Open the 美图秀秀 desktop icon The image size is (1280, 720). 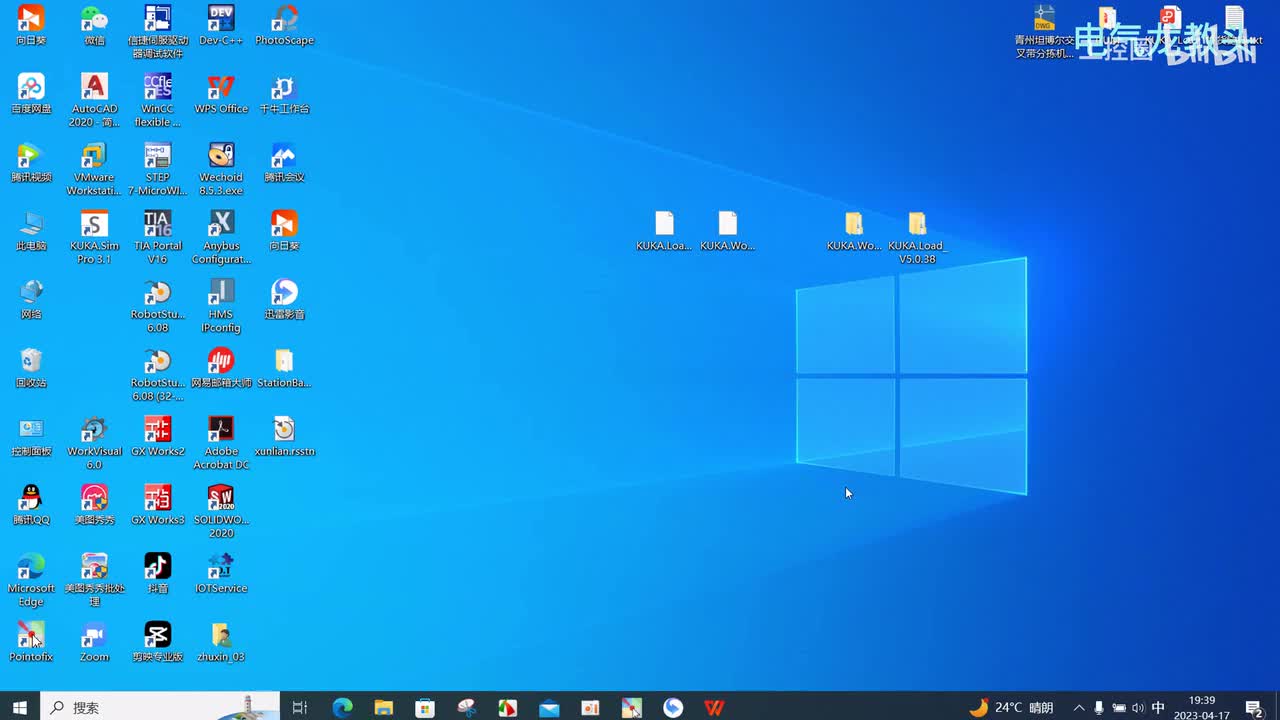point(94,505)
